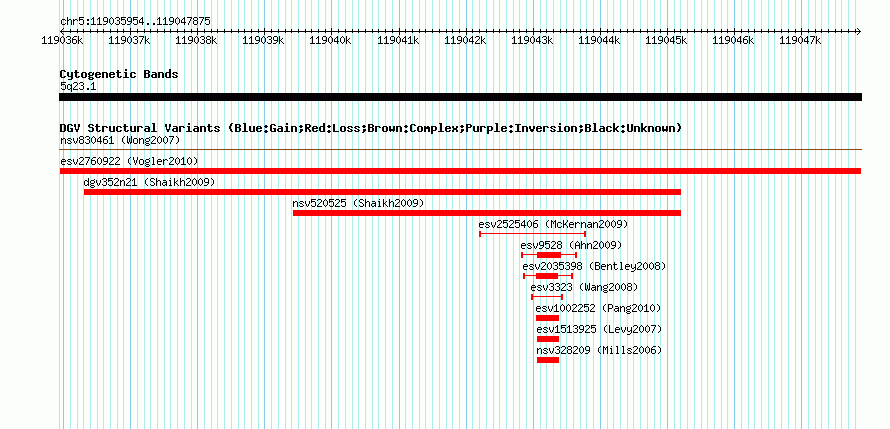The width and height of the screenshot is (890, 429).
Task: Click the 119039k ruler label
Action: click(x=263, y=40)
